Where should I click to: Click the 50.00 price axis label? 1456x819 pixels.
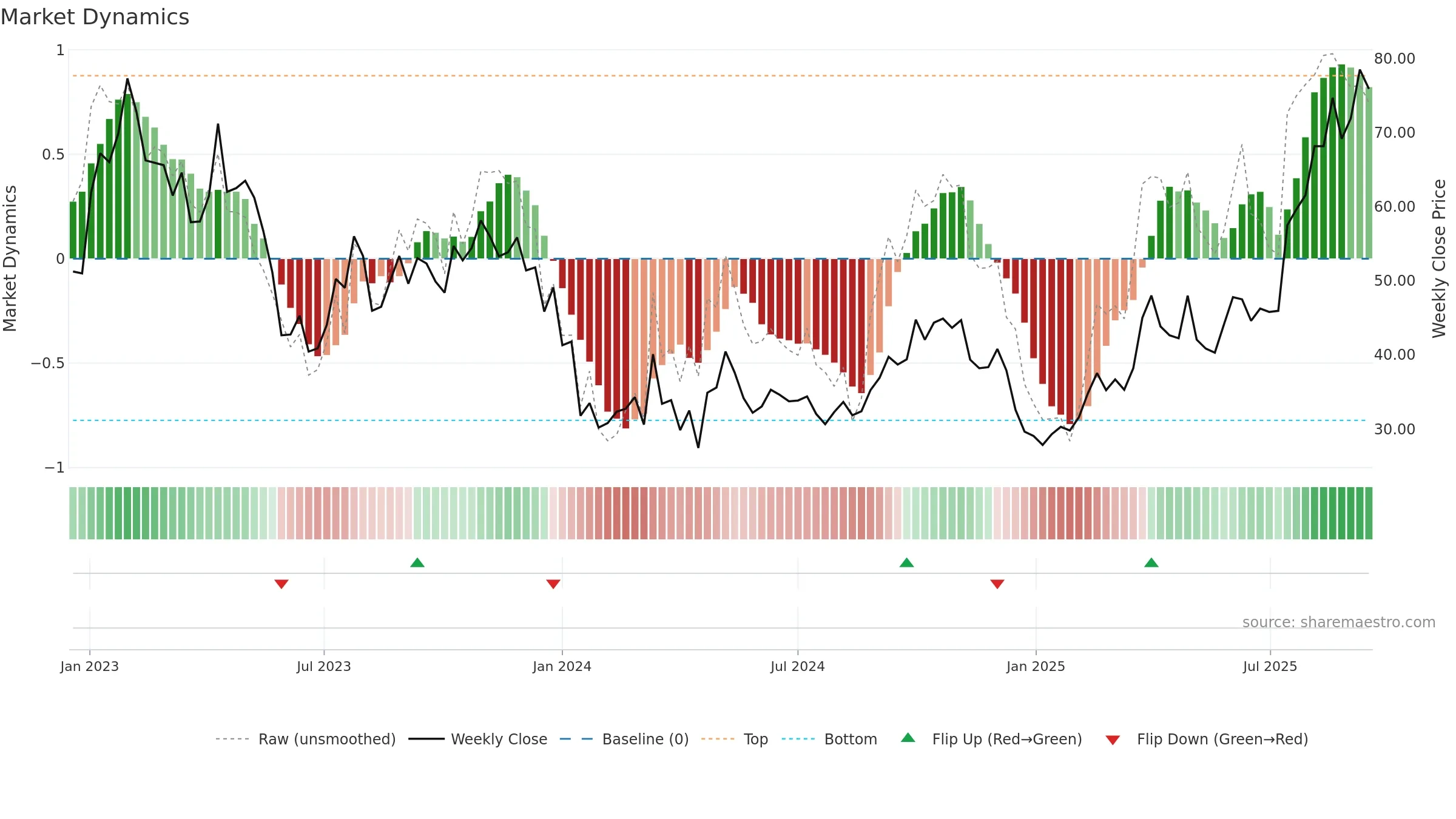click(1395, 281)
